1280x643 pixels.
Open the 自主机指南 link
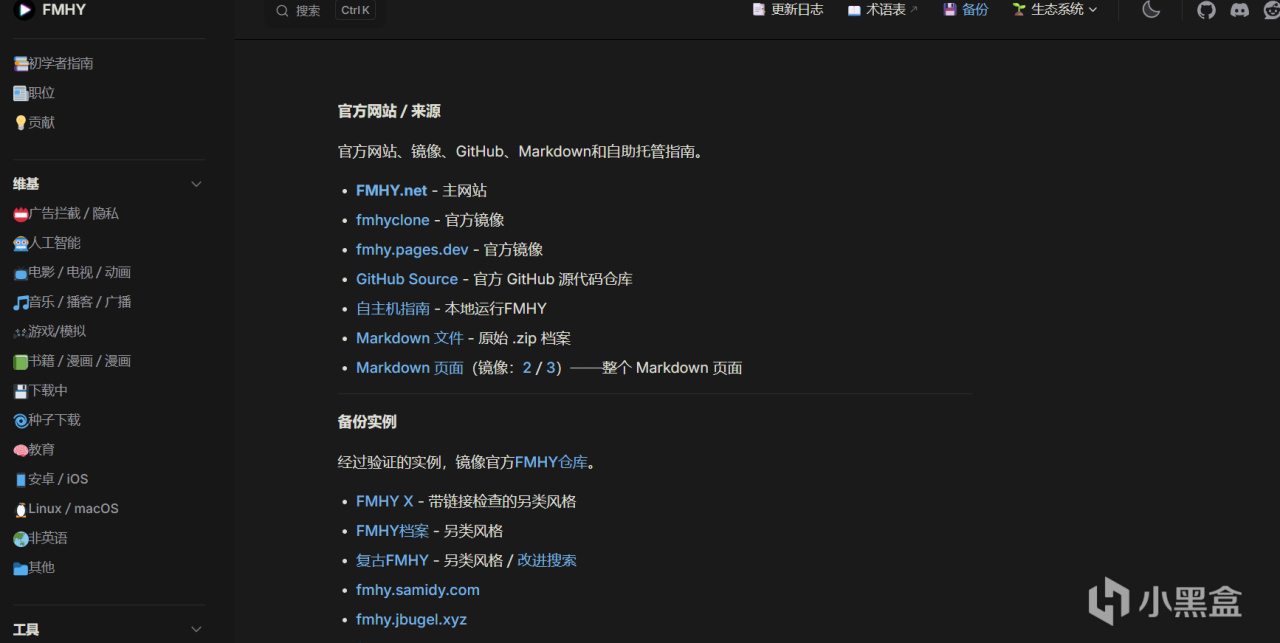click(393, 308)
